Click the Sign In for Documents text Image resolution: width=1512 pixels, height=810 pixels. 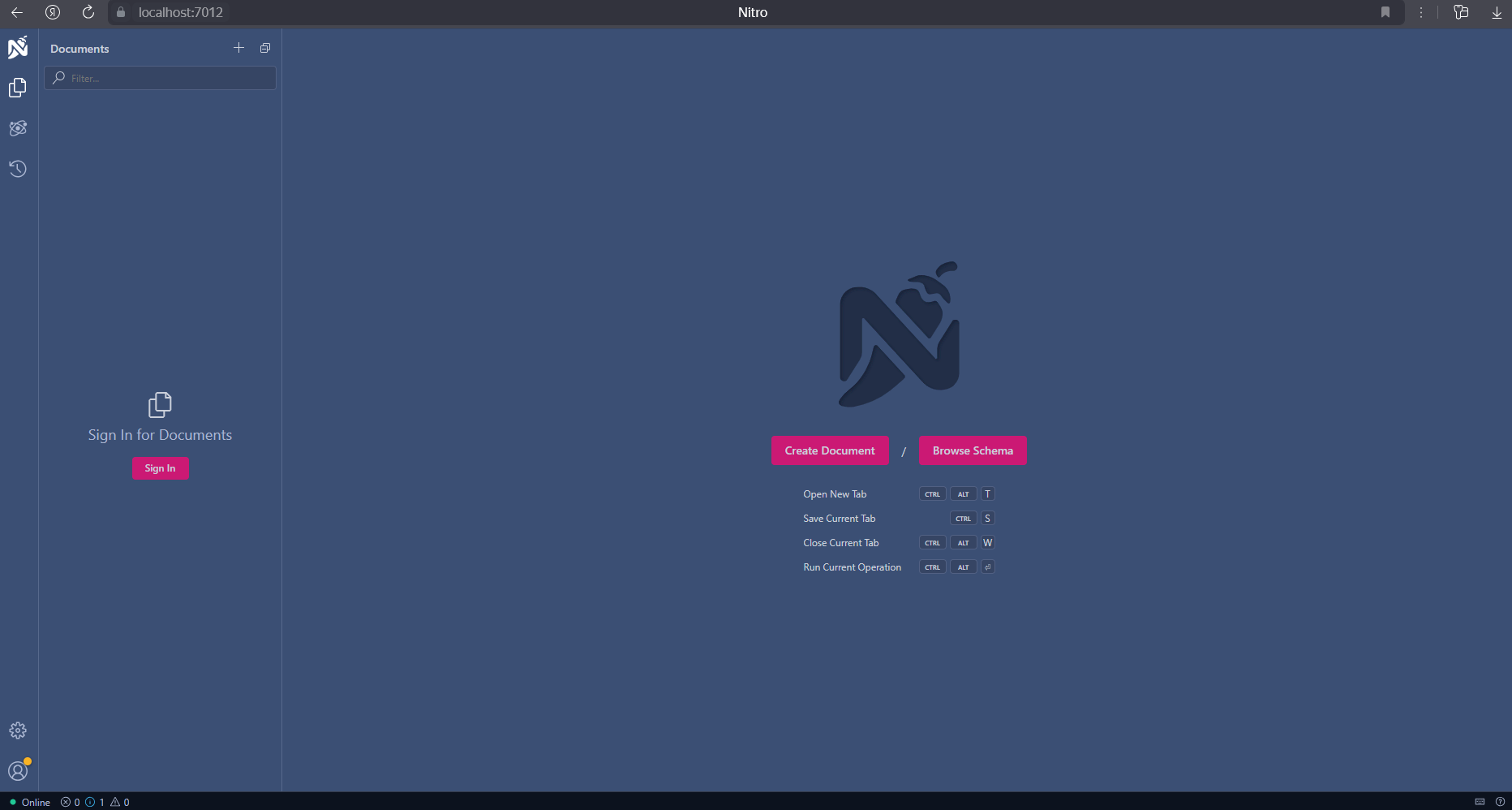click(160, 435)
